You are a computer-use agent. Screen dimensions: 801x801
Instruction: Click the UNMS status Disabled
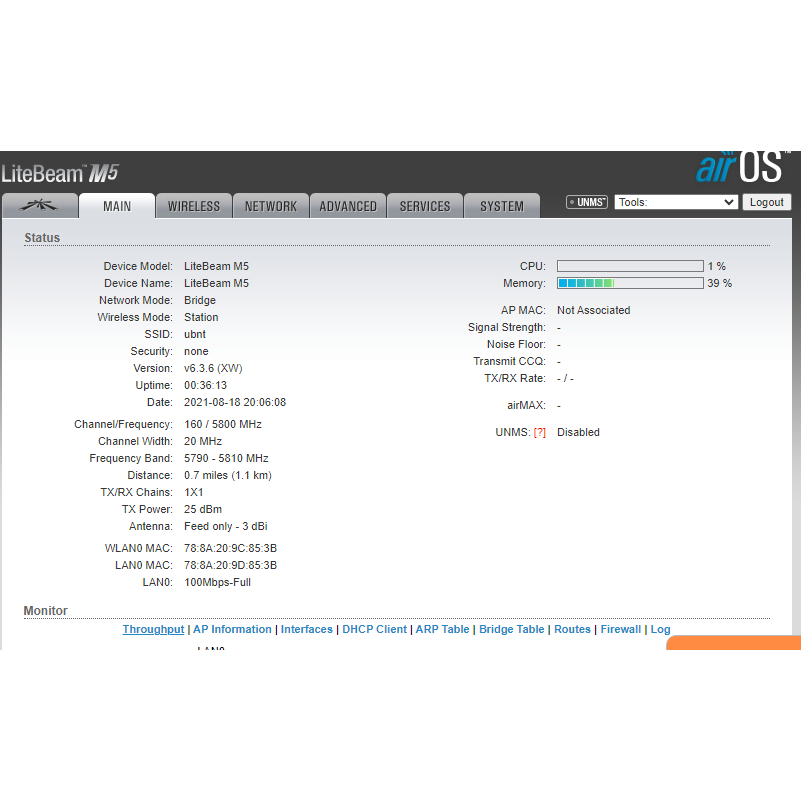click(578, 433)
